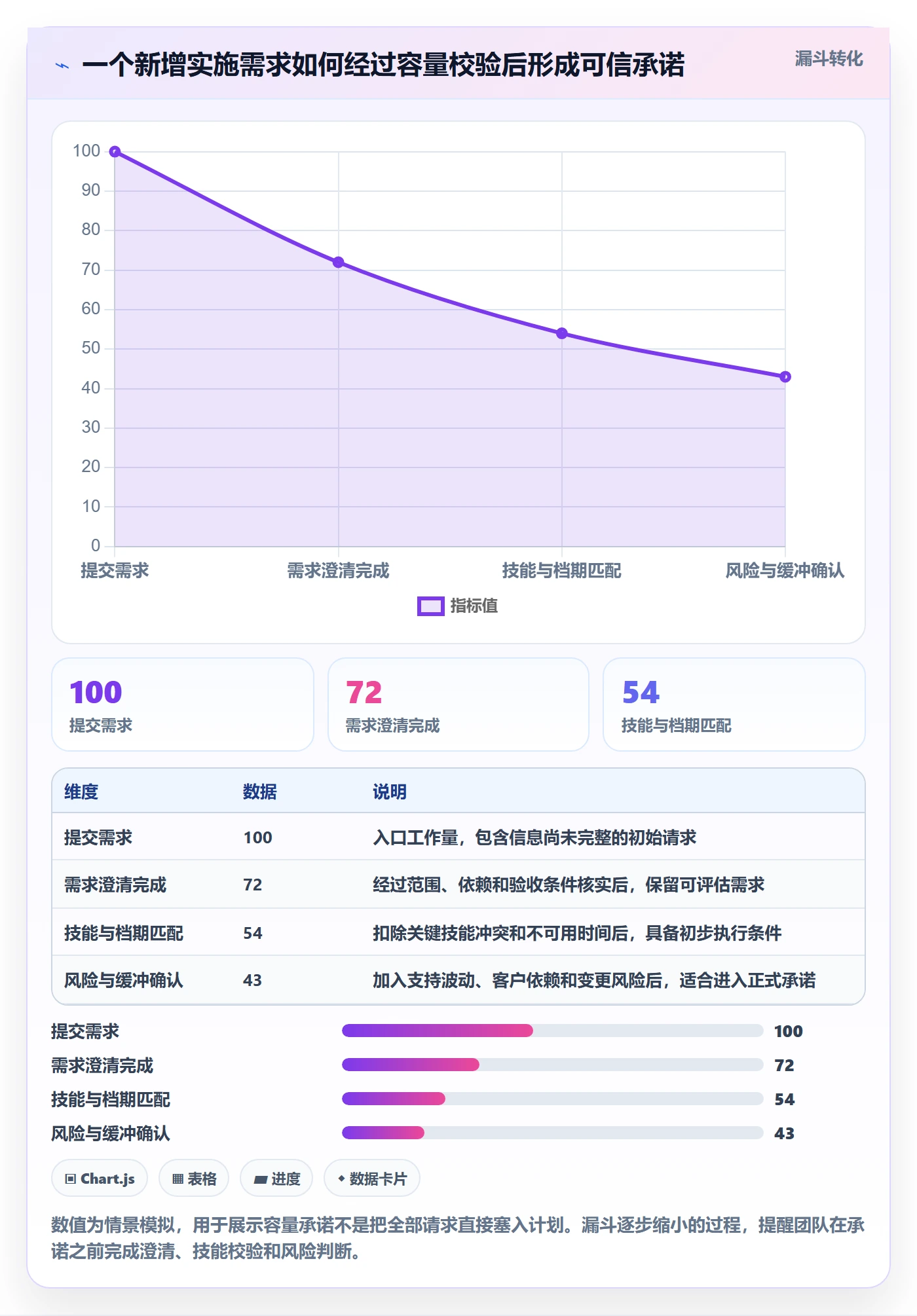The height and width of the screenshot is (1316, 917).
Task: Click the 维度 column header
Action: tap(81, 792)
